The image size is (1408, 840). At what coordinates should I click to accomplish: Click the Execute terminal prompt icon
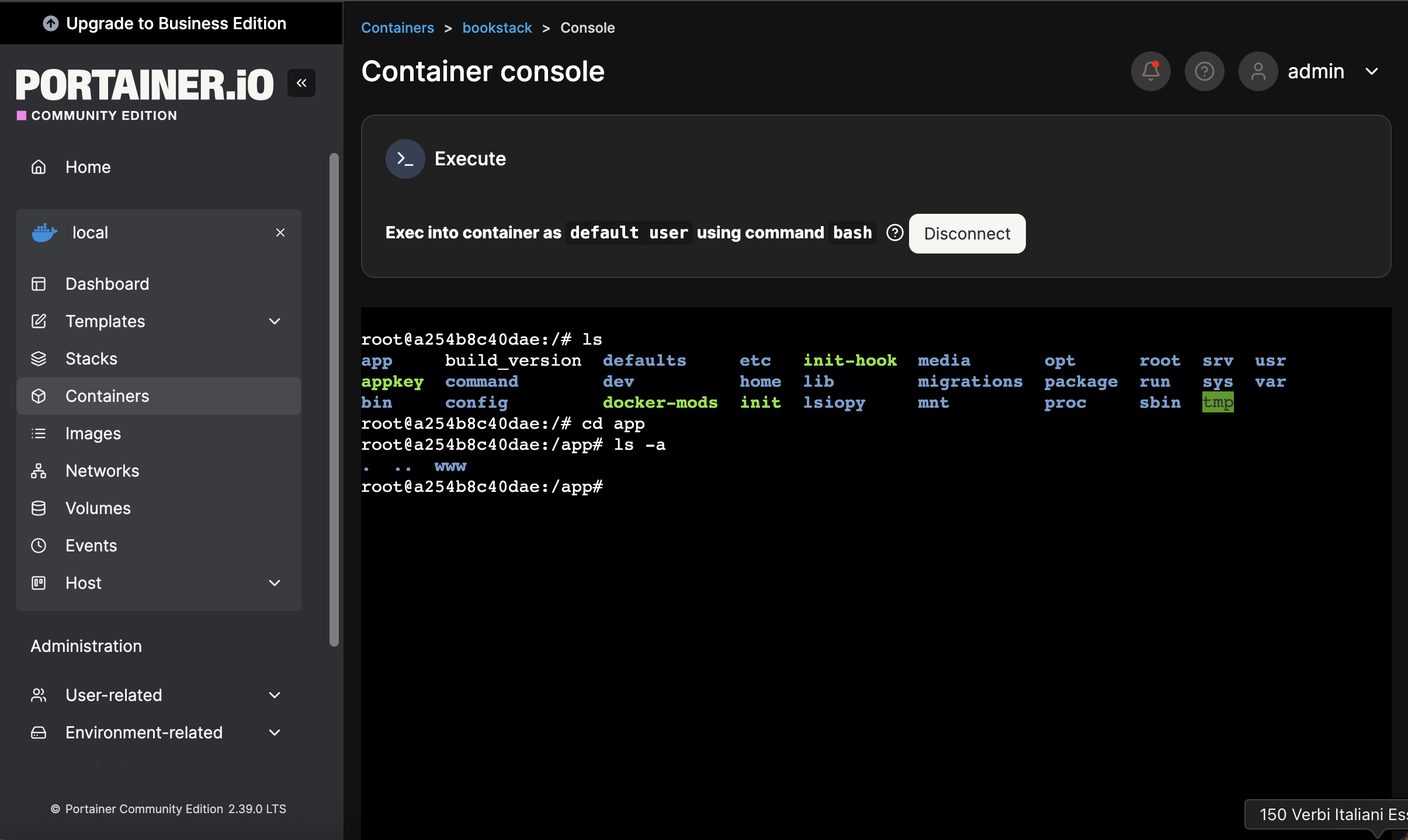(x=405, y=159)
